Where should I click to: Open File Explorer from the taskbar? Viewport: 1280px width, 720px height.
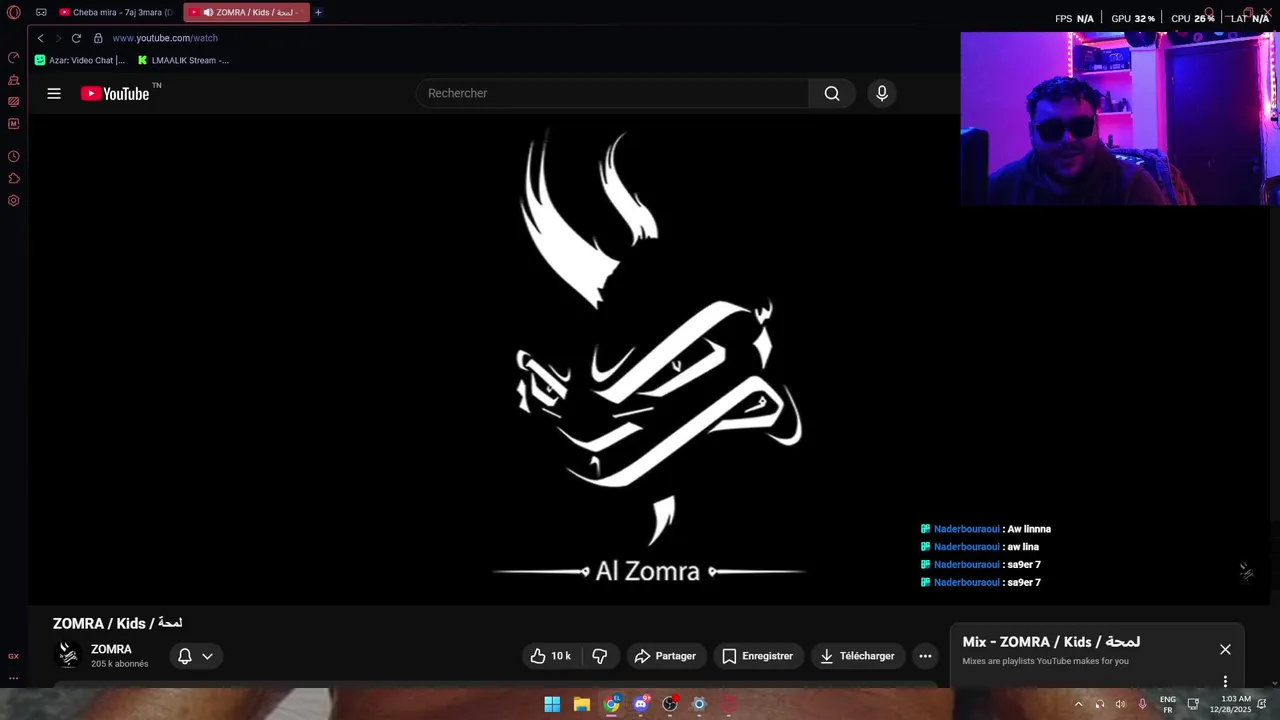point(582,704)
